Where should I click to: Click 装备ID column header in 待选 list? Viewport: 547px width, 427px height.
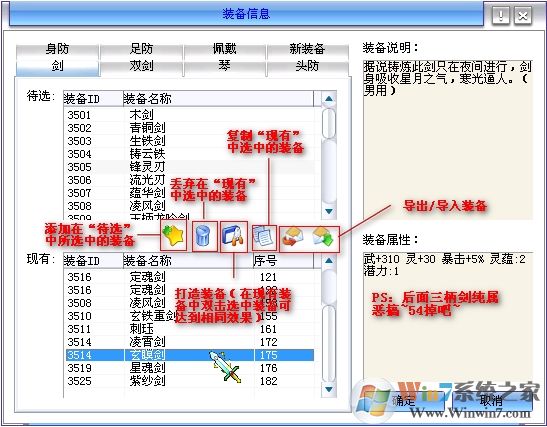(93, 99)
